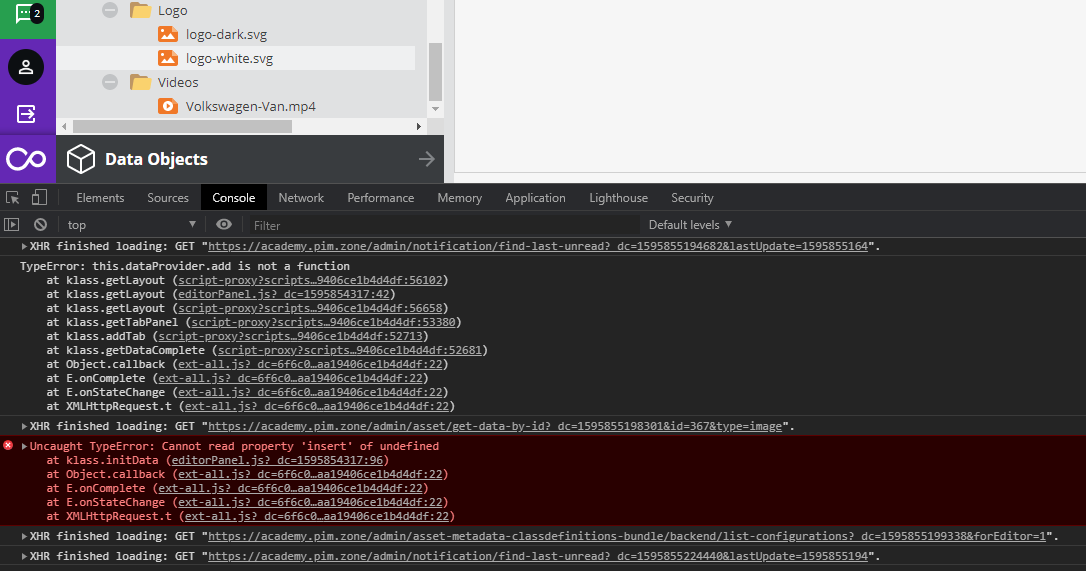Click the Data Objects cube icon
1086x571 pixels.
80,159
